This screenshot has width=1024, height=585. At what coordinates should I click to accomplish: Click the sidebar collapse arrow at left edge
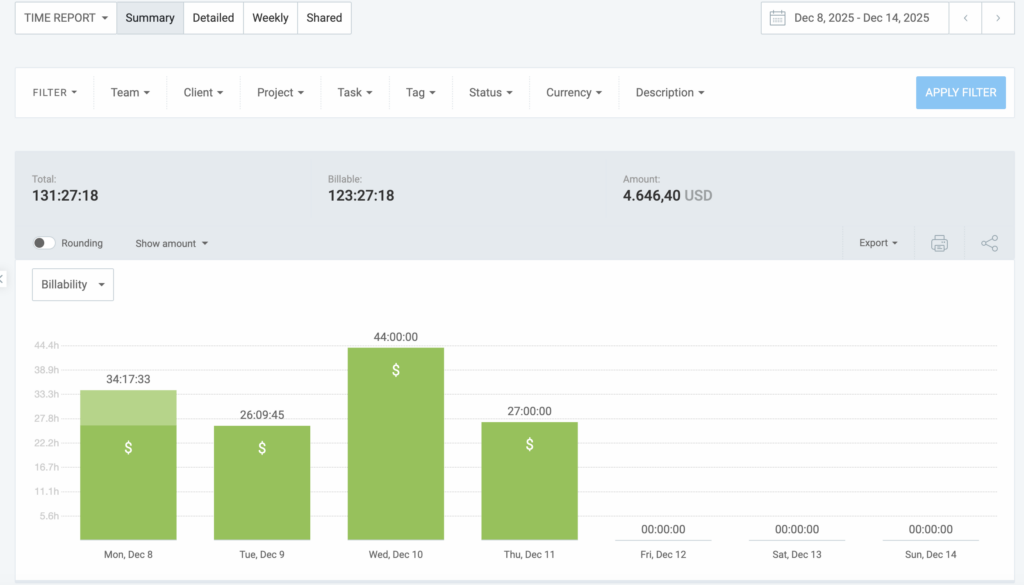3,279
